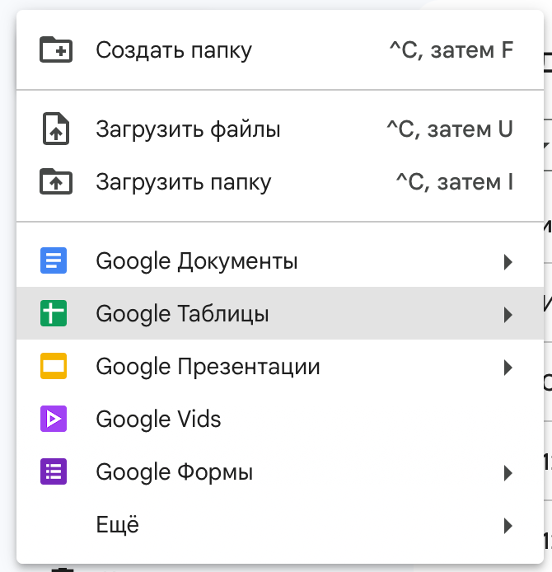Click the yellow Google Slides icon
Screen dimensions: 552x572
[x=54, y=366]
